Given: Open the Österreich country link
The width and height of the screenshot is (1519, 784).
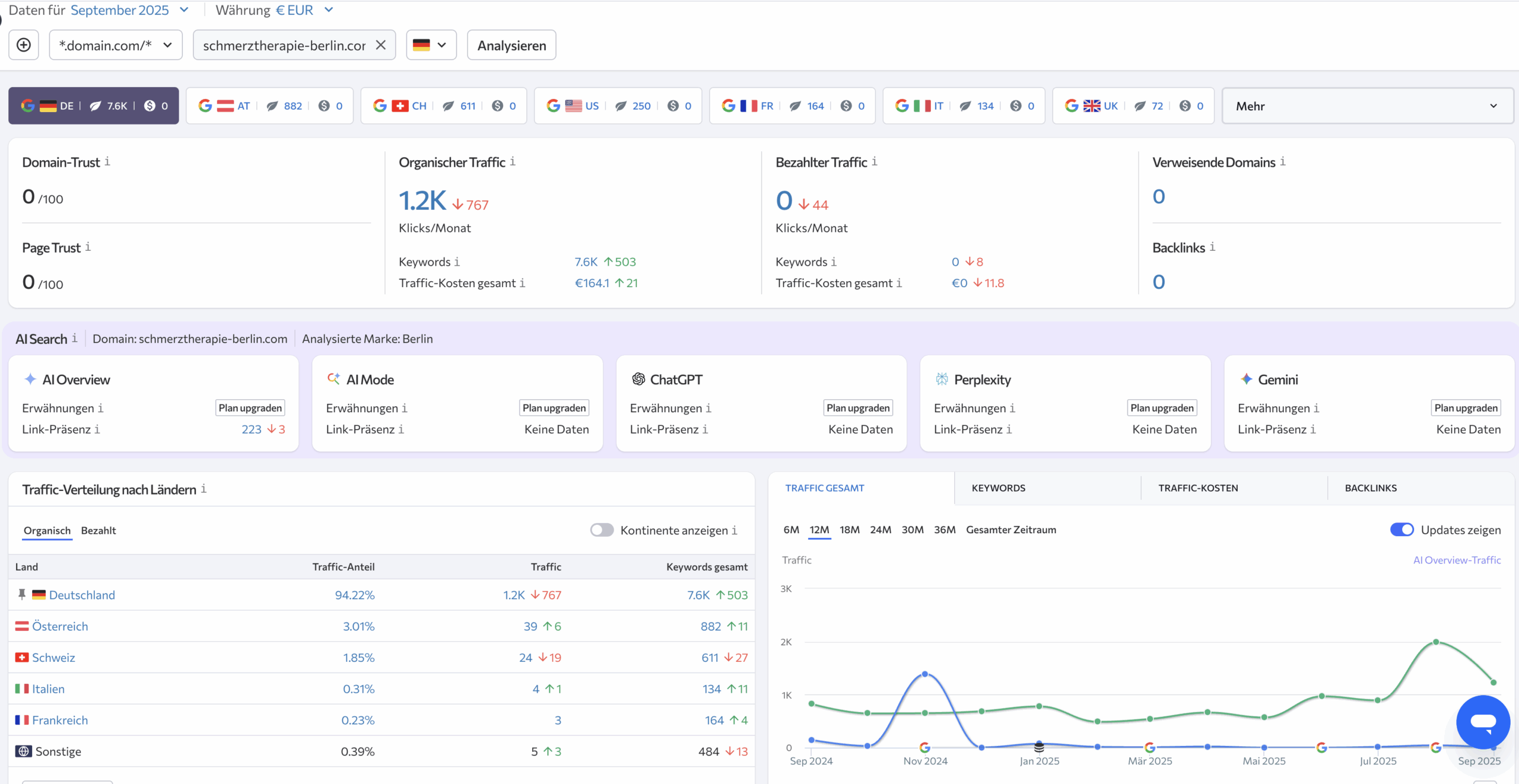Looking at the screenshot, I should (x=60, y=626).
